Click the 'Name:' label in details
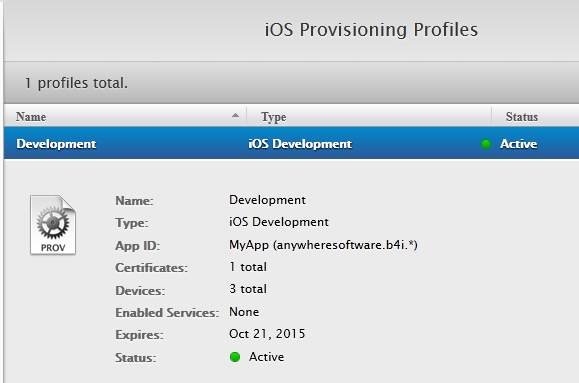Image resolution: width=579 pixels, height=383 pixels. tap(134, 201)
